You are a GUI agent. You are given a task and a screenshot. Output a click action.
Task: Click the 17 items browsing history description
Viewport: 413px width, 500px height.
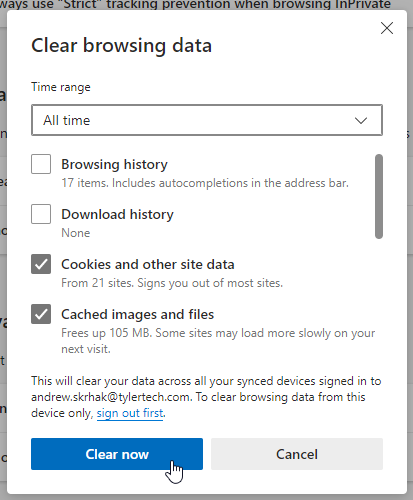coord(205,183)
